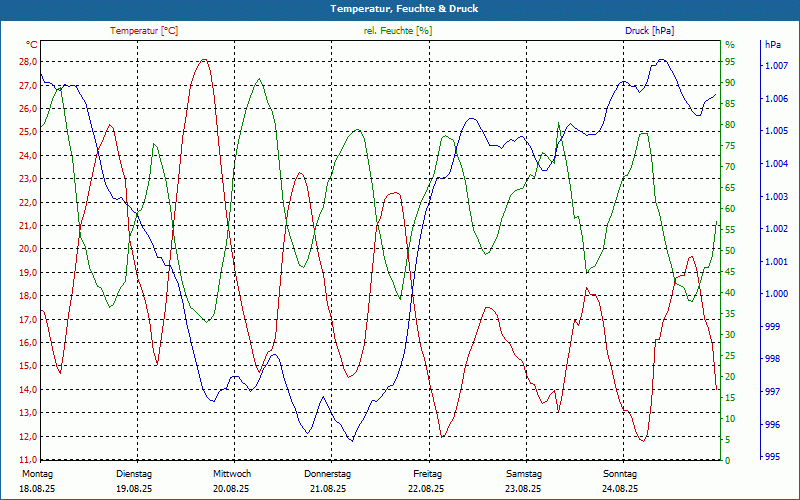This screenshot has width=800, height=500.
Task: Click the Dienstag day label
Action: [134, 474]
